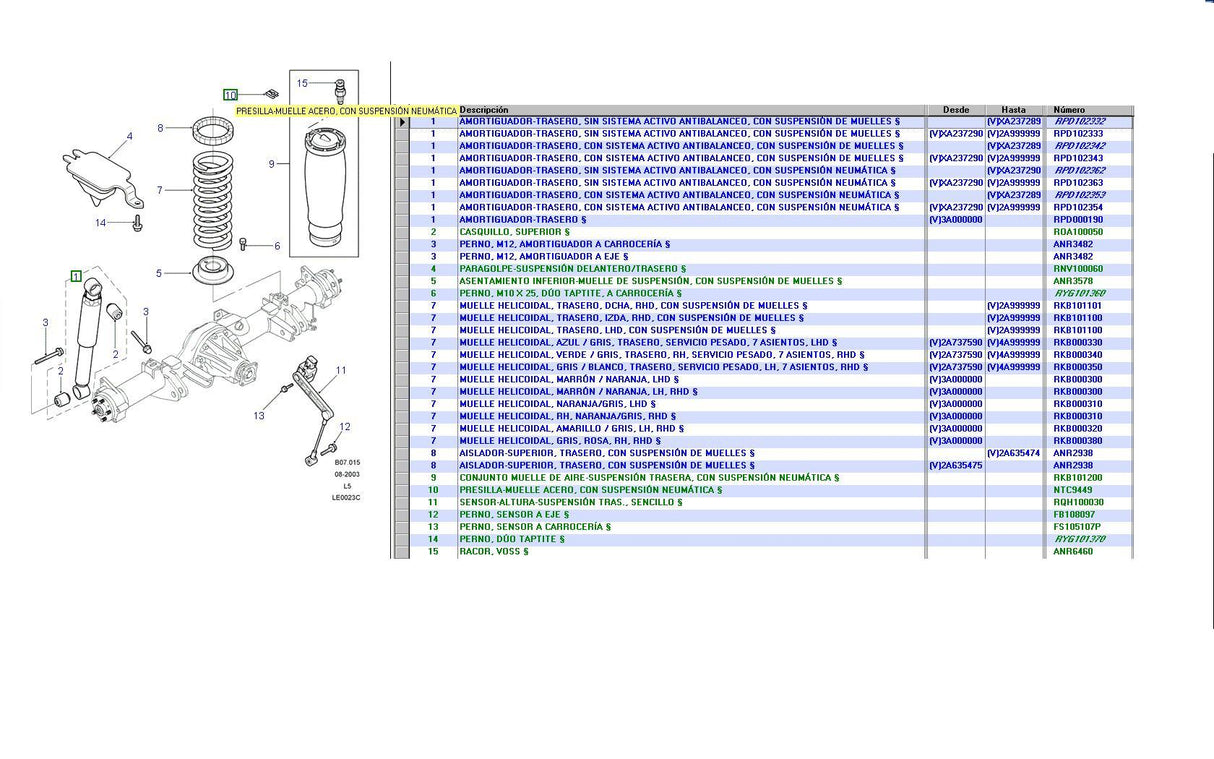Sort by the Número column header
Screen dimensions: 1214x759
pos(1088,110)
